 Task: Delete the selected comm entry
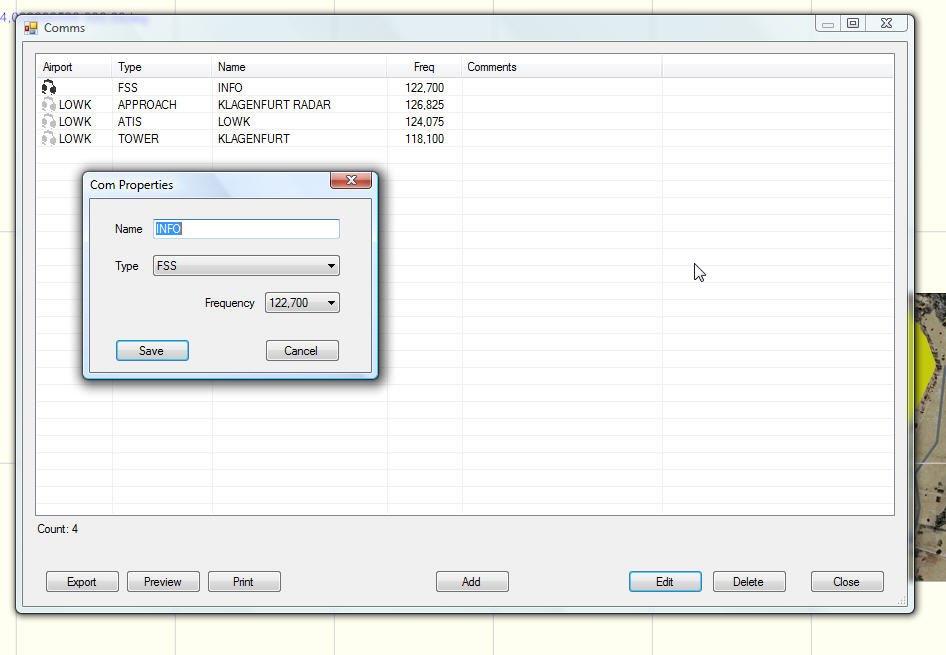(748, 582)
